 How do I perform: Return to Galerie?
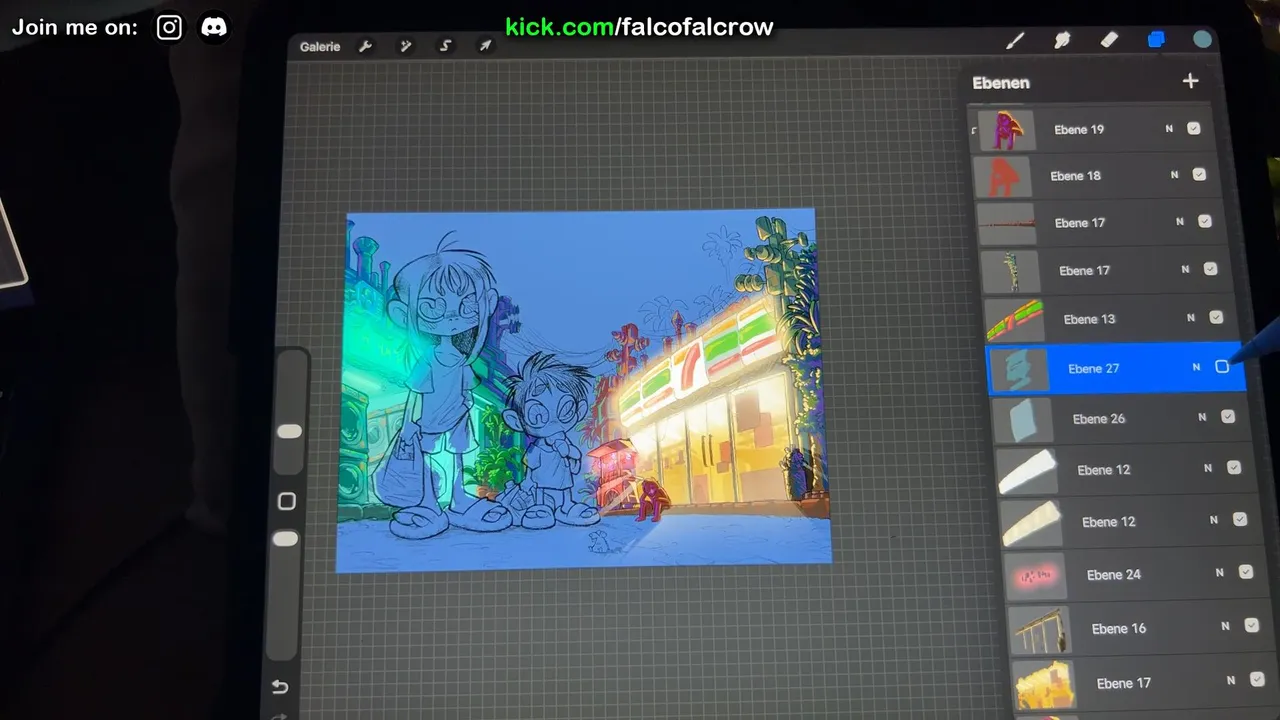point(320,47)
